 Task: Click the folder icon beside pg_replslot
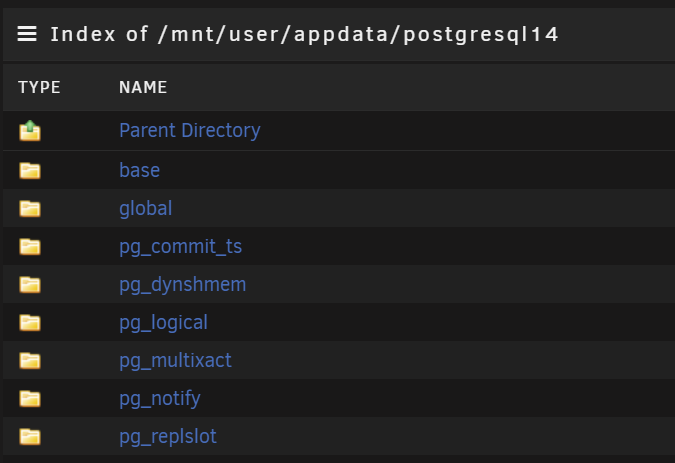pyautogui.click(x=30, y=436)
